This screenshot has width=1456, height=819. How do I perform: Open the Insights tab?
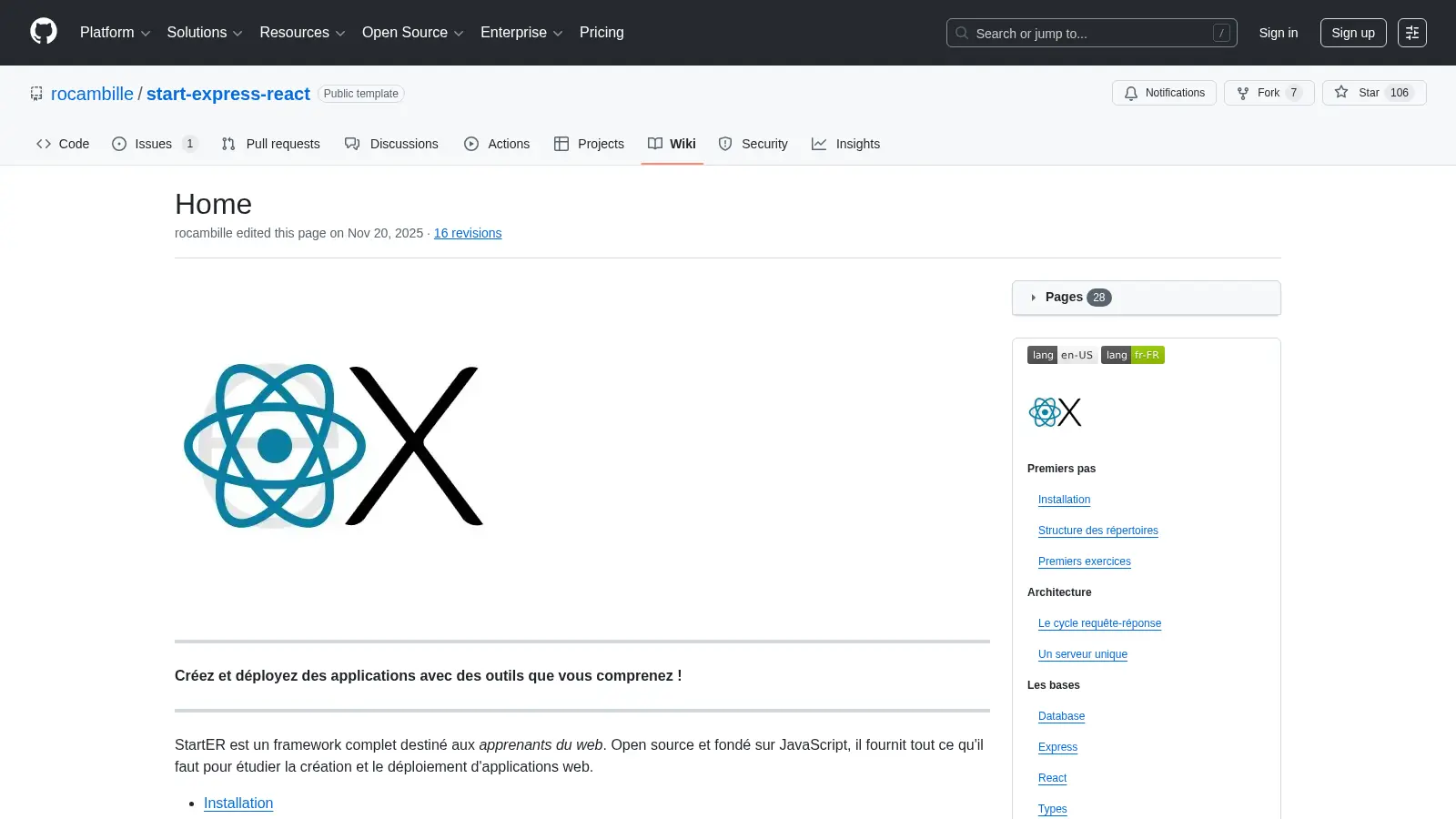tap(846, 144)
